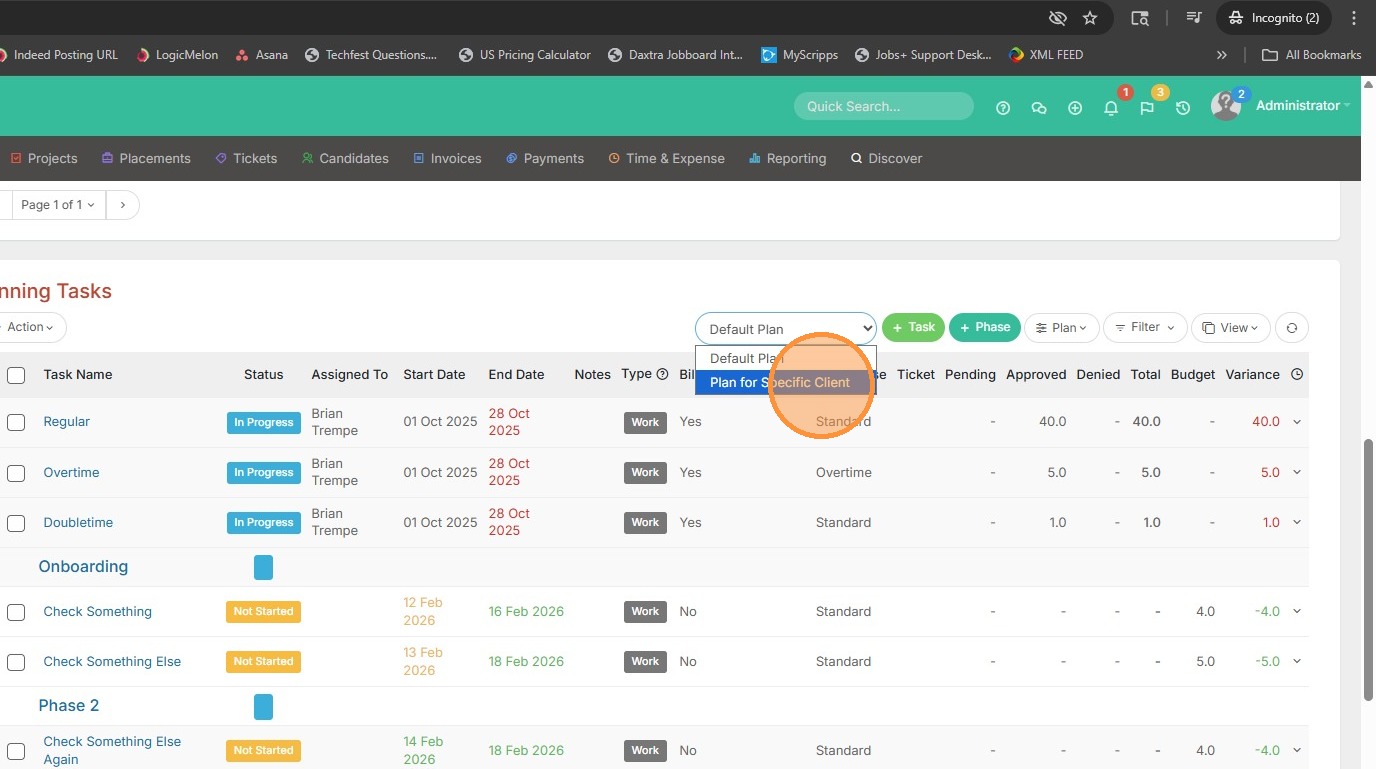Show more bookmarks with the double chevron

(x=1222, y=55)
